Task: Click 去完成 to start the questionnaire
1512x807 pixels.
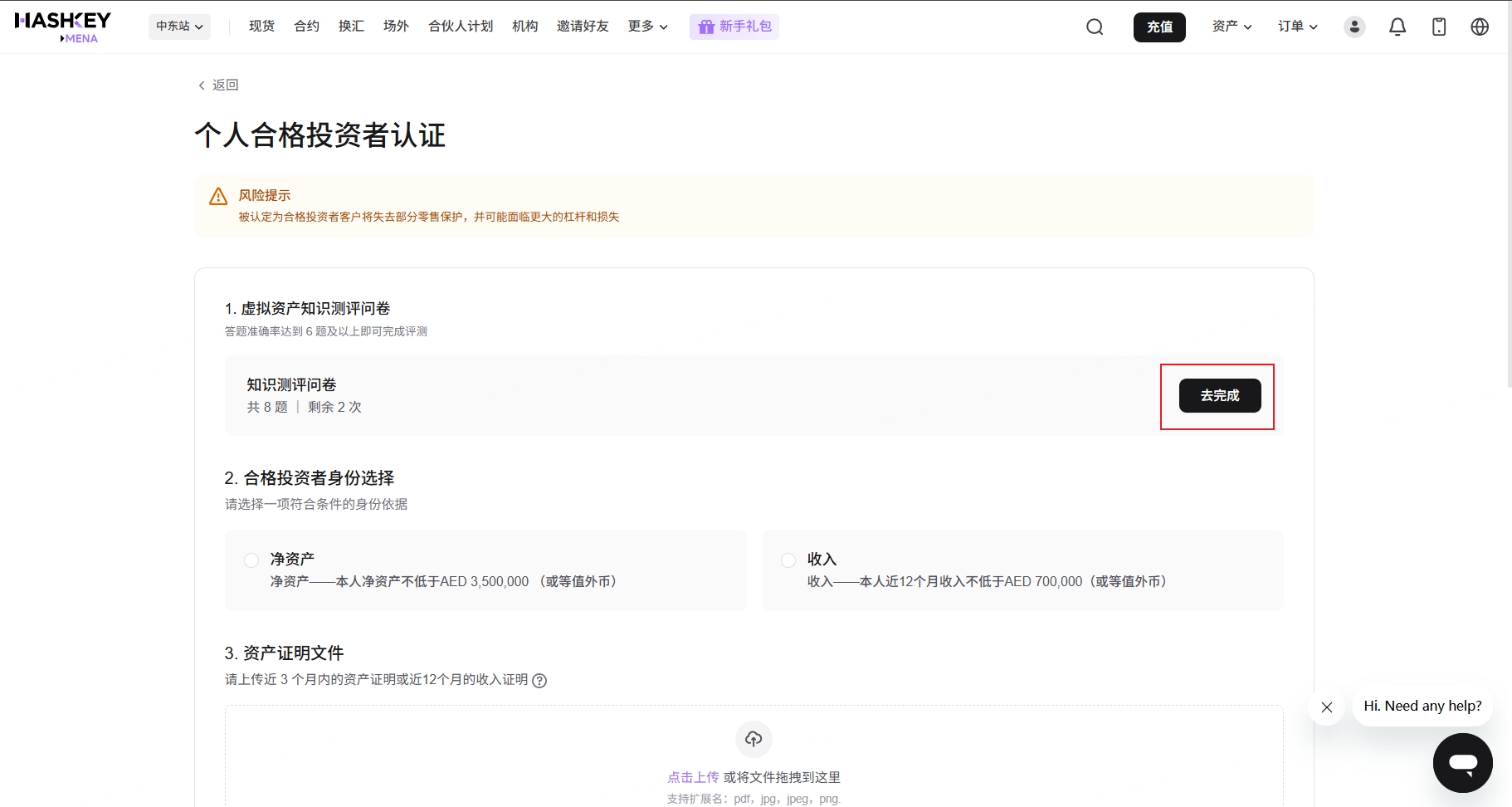Action: pos(1220,395)
